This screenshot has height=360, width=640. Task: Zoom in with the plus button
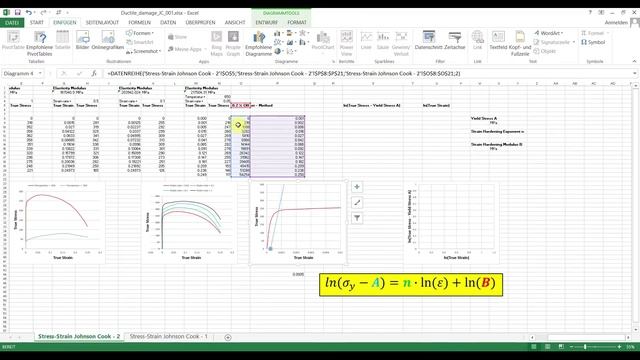tap(619, 347)
